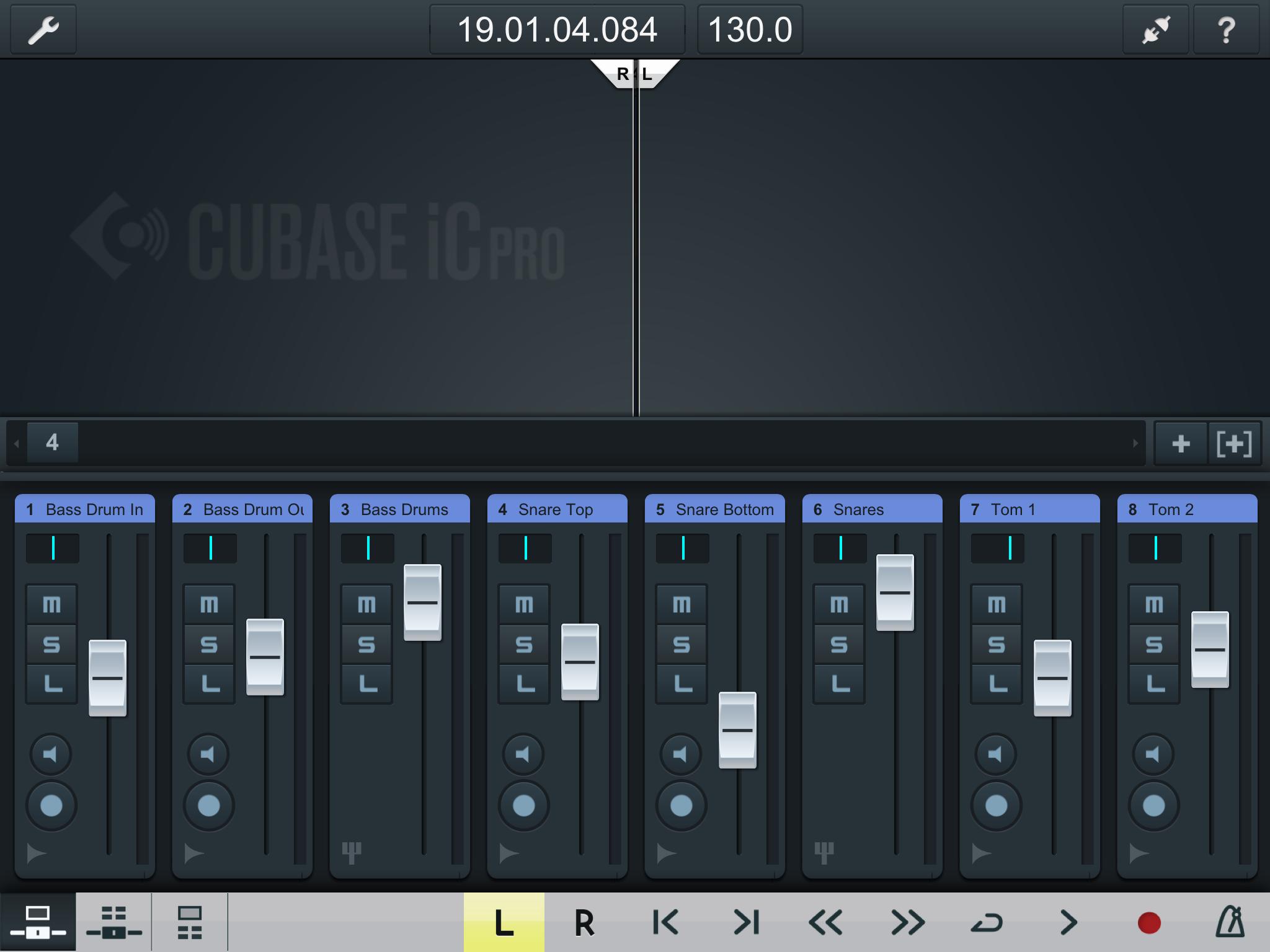Click the audio track icon on Tom 1

coord(981,853)
